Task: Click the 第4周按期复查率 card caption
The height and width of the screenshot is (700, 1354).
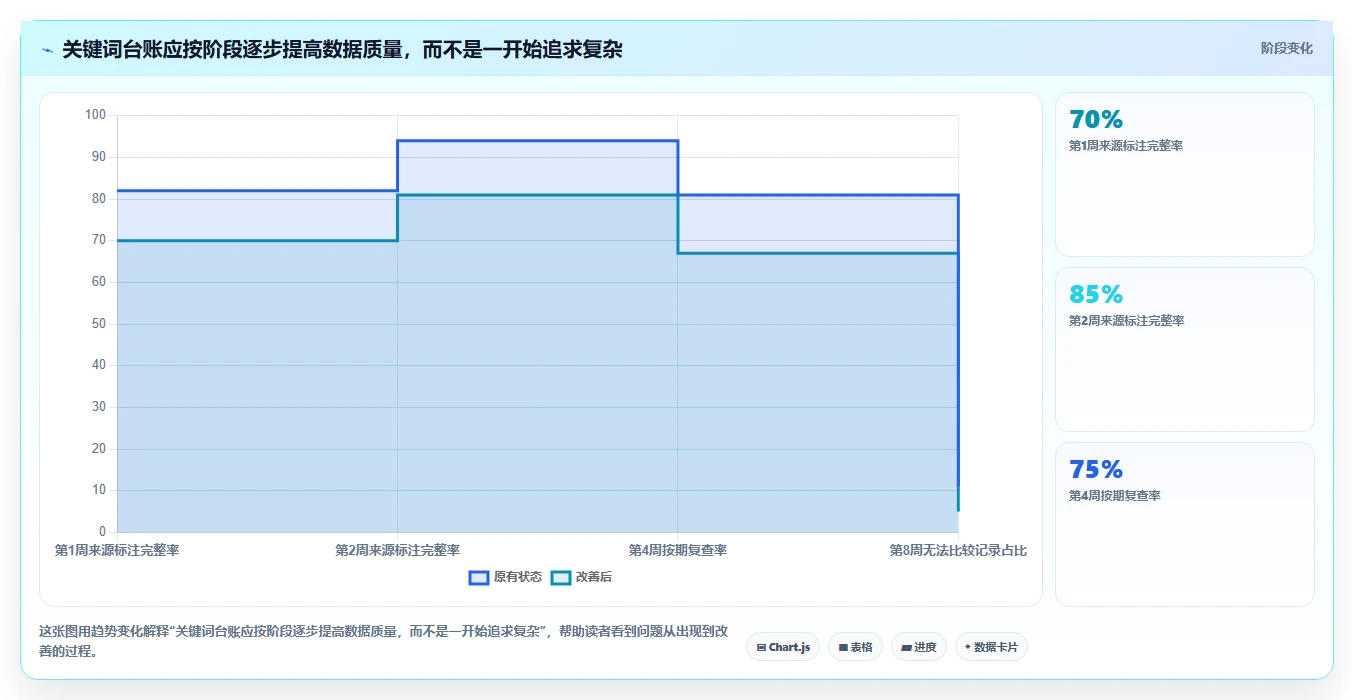Action: 1114,496
